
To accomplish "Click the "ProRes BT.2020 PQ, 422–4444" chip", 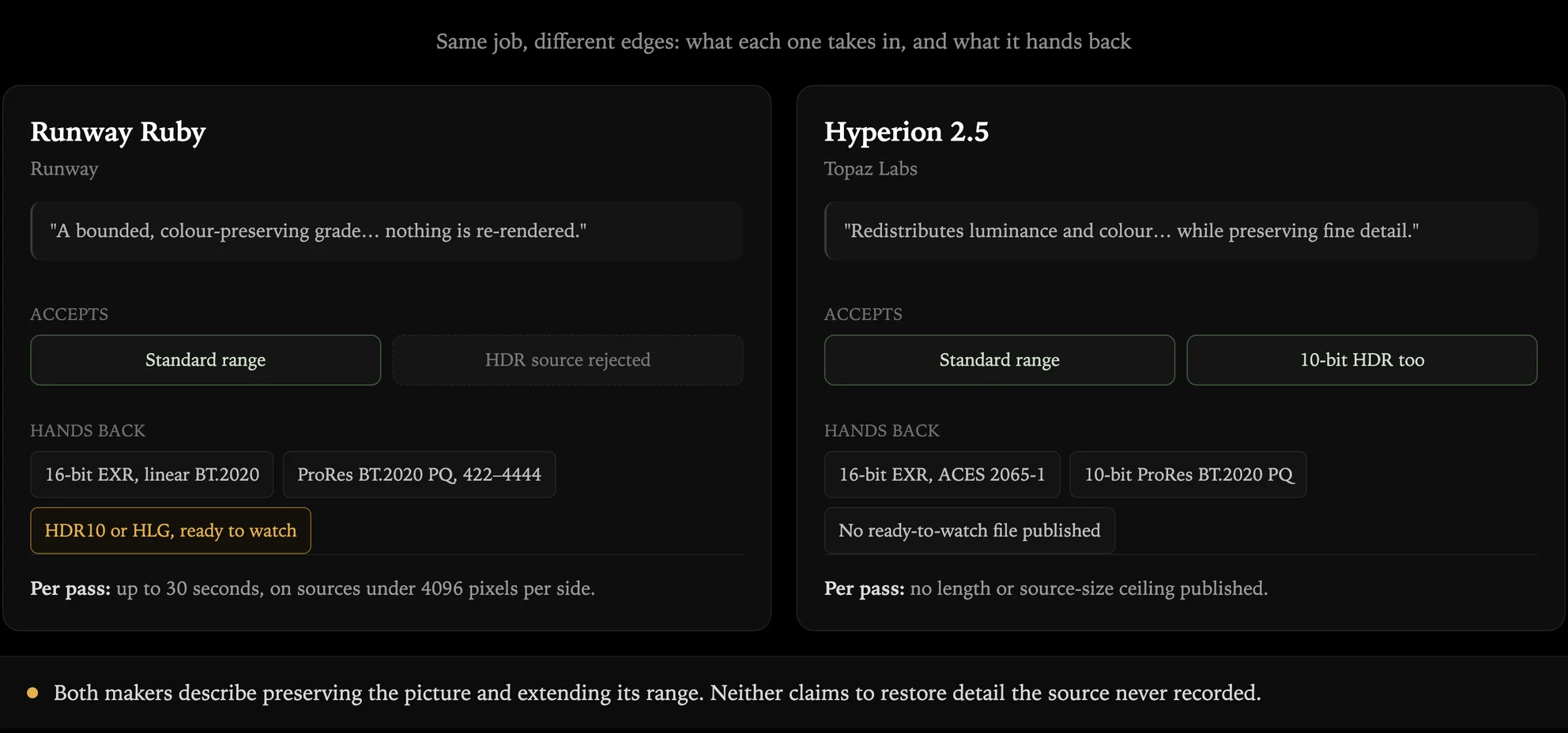I will [x=419, y=475].
